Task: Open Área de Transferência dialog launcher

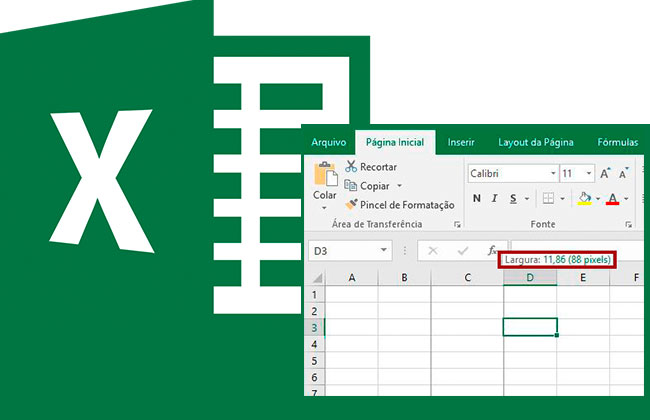Action: tap(457, 224)
